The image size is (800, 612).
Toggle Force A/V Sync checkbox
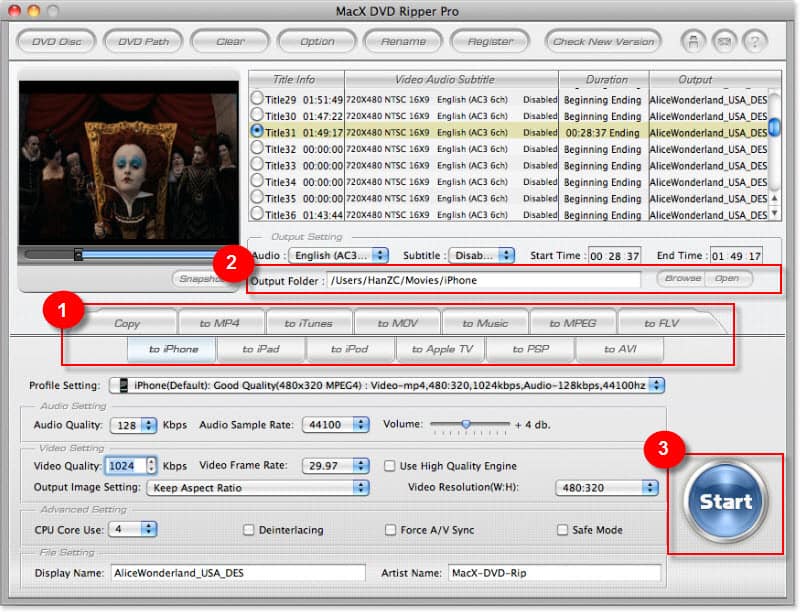click(x=390, y=530)
